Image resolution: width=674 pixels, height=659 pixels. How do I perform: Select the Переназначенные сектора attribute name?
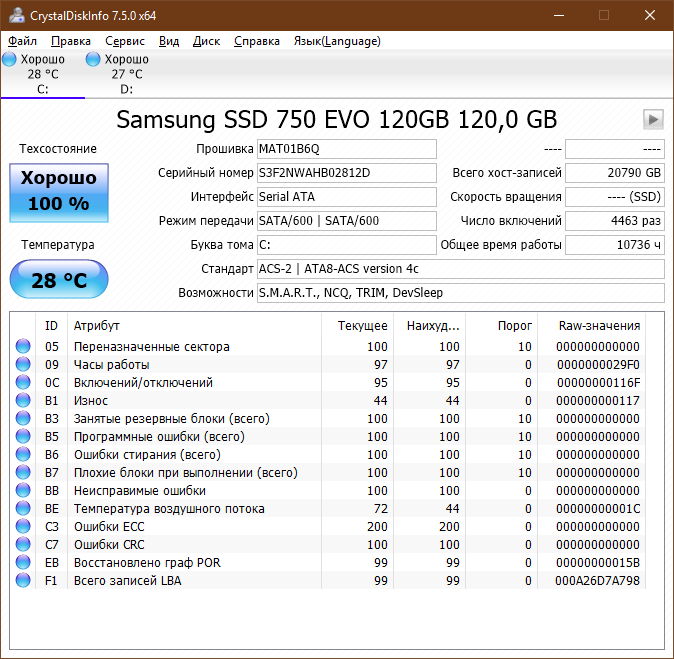click(152, 346)
